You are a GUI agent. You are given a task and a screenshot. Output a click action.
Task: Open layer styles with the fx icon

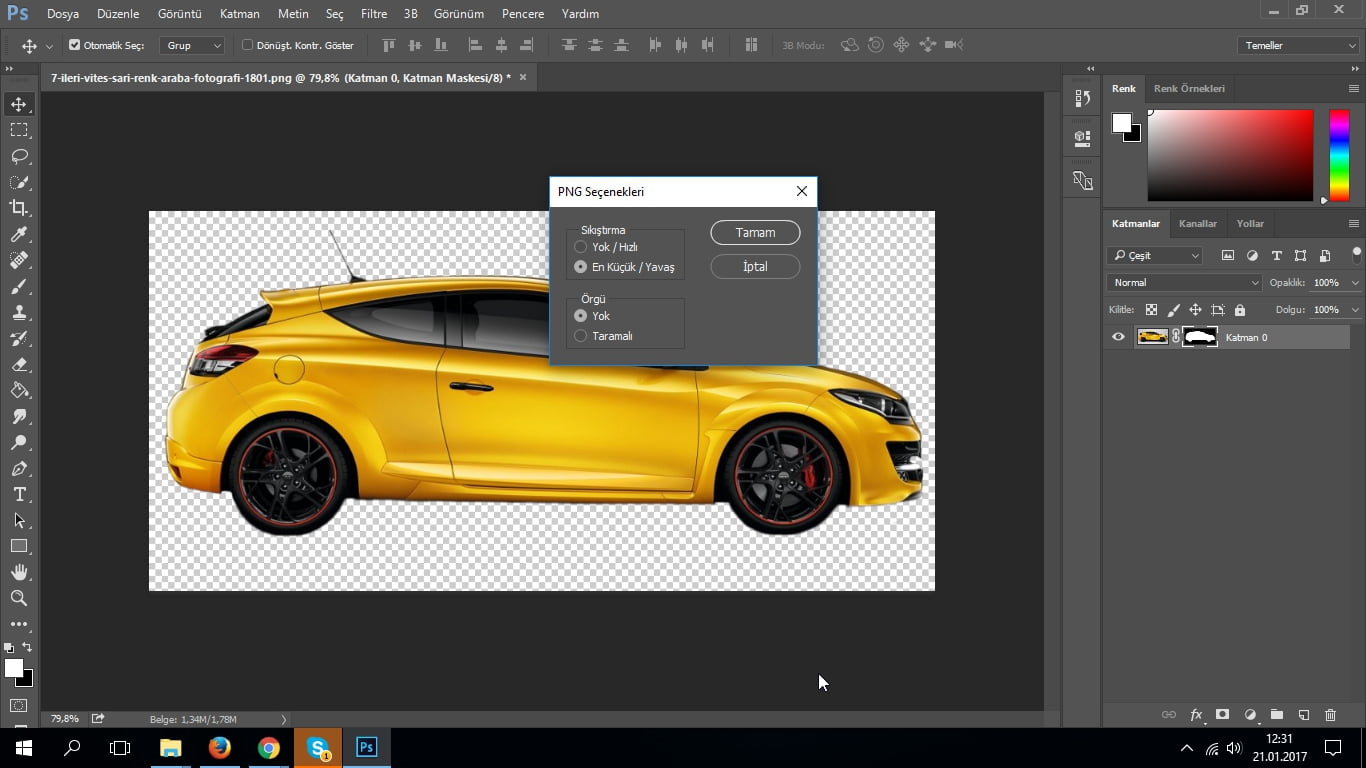1196,715
